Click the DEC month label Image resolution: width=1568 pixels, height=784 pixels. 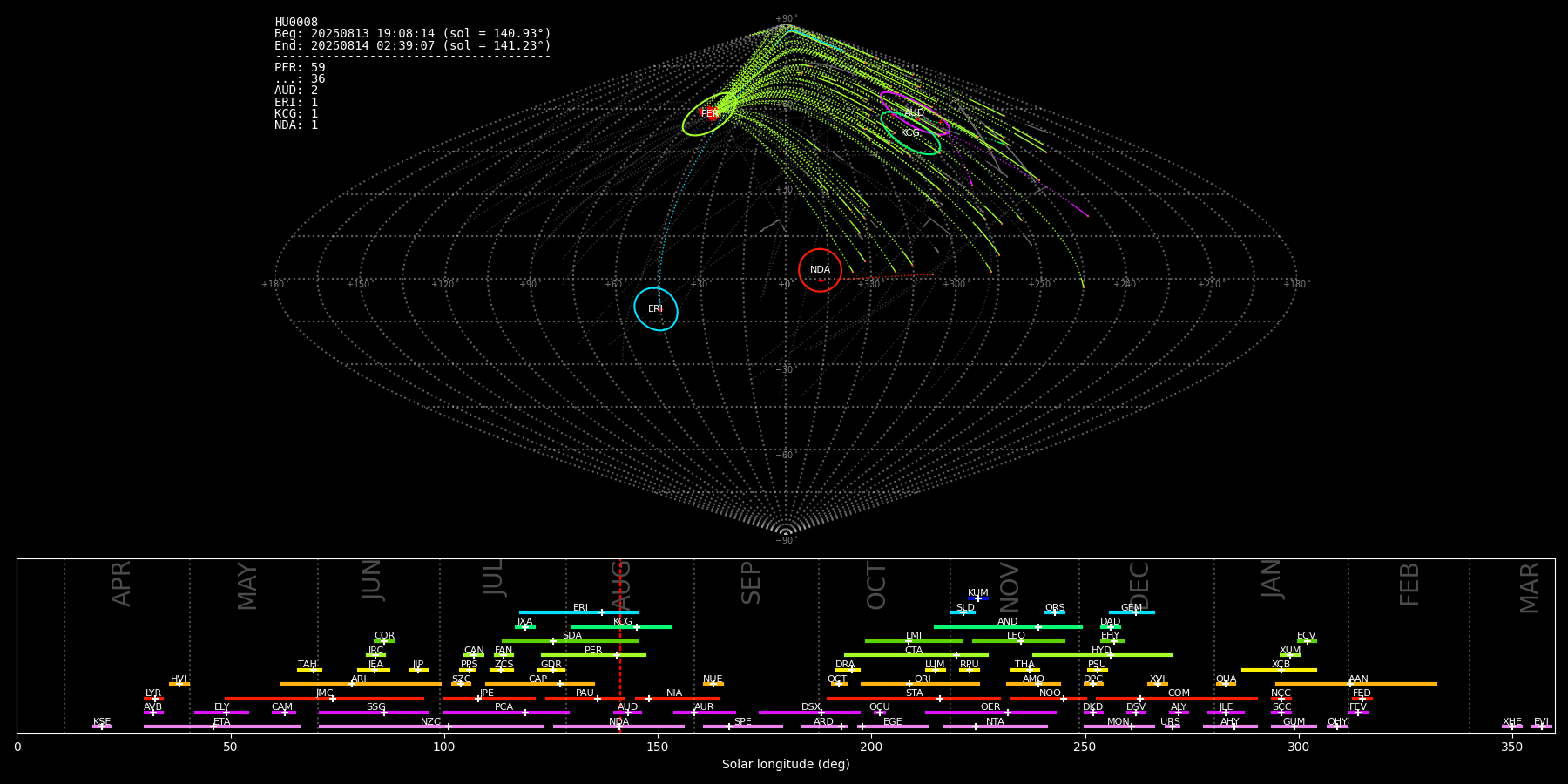tap(1139, 585)
